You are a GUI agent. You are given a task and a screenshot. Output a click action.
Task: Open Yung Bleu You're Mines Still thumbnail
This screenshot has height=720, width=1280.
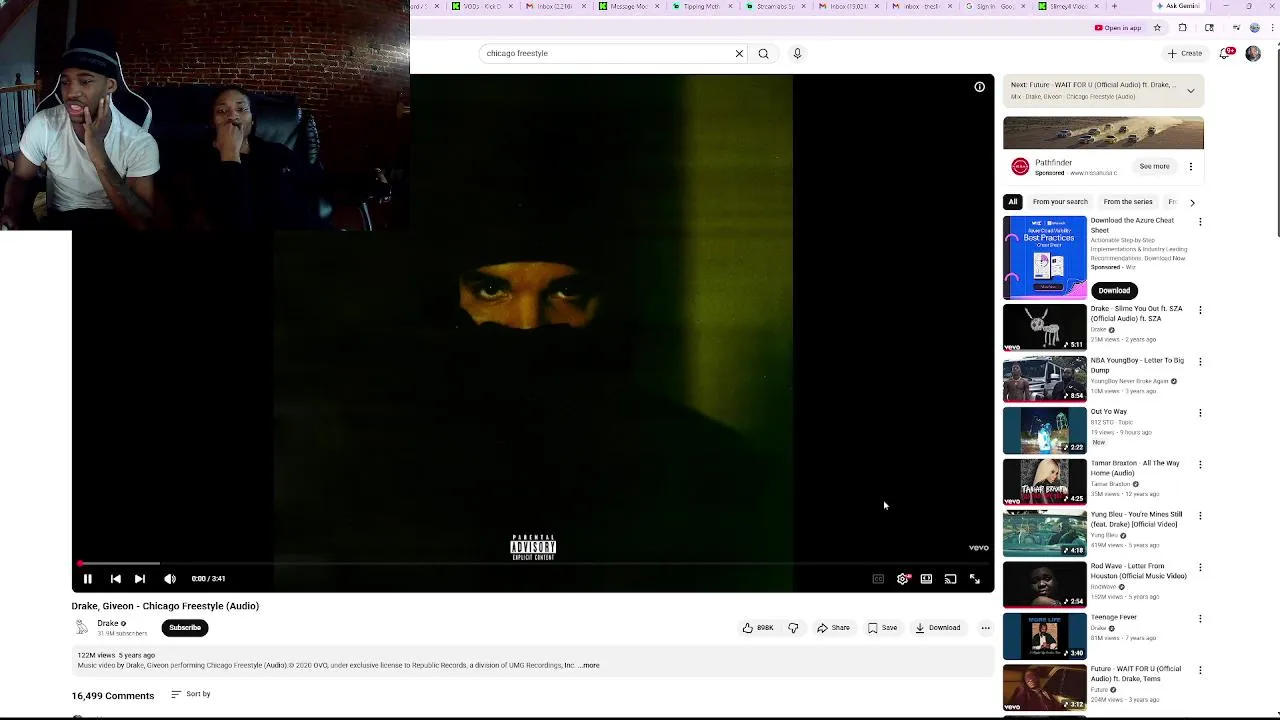click(x=1044, y=534)
